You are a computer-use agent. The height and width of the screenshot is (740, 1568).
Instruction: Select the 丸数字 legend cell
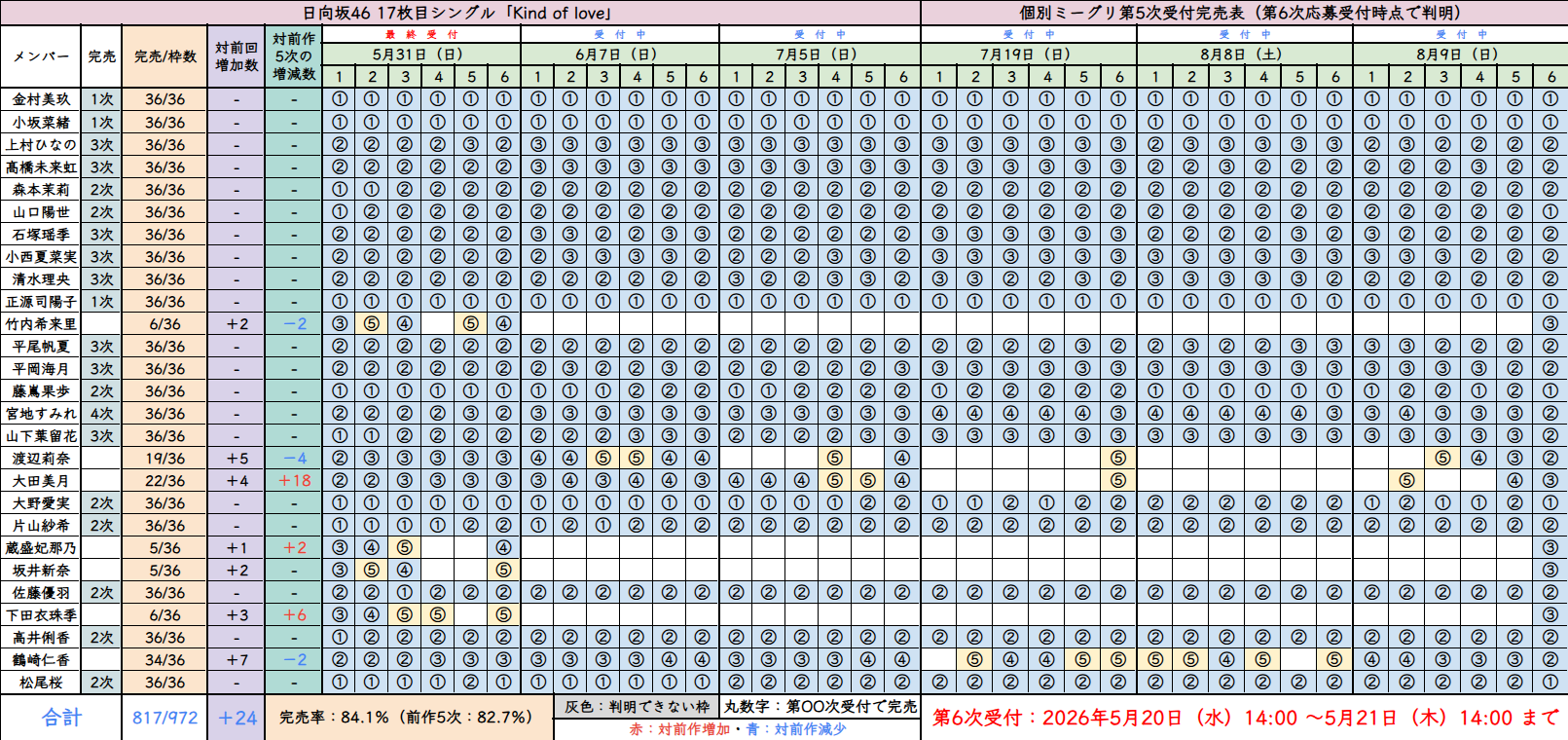point(820,706)
